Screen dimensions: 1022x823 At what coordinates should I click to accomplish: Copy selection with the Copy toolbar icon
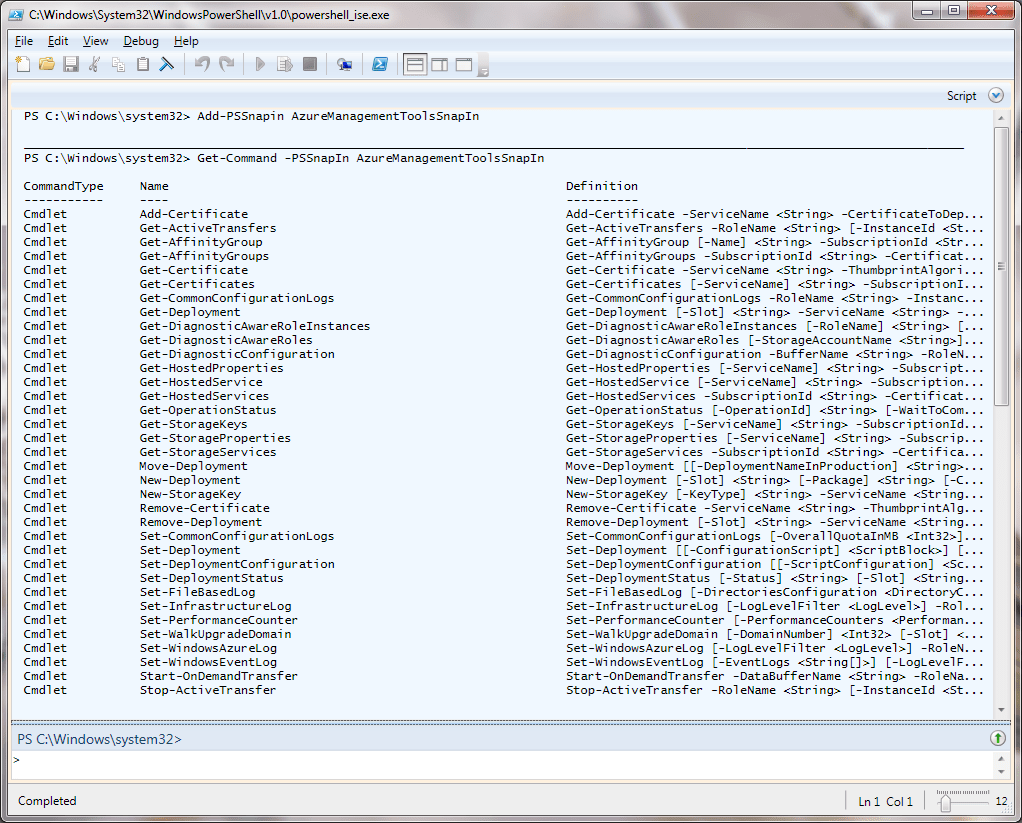tap(119, 64)
